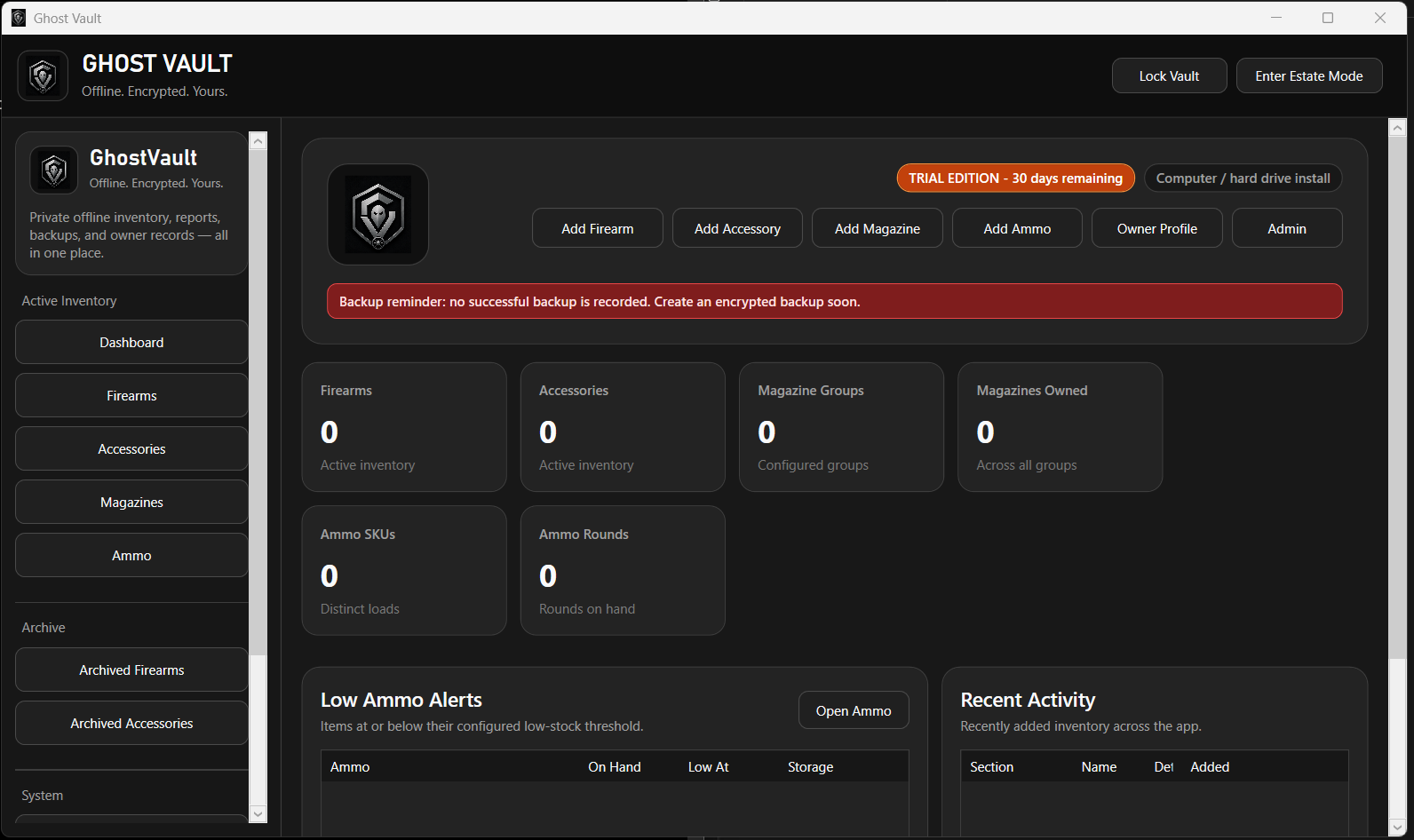
Task: Click the Add Ammo button
Action: [x=1017, y=228]
